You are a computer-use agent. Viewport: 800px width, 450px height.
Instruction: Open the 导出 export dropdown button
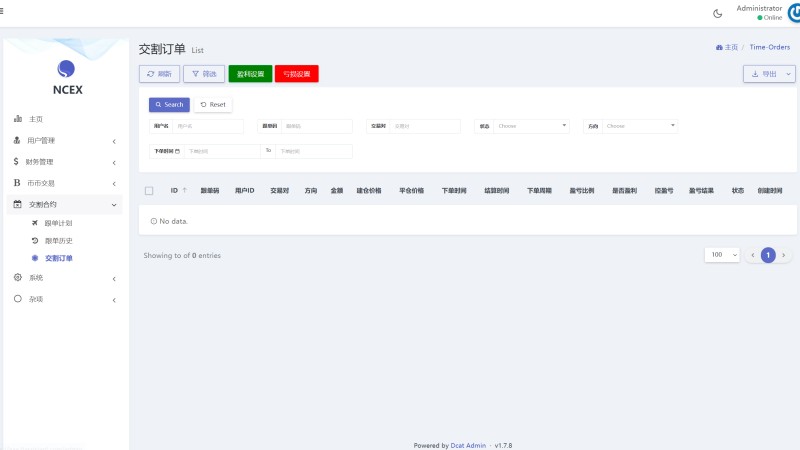click(769, 74)
